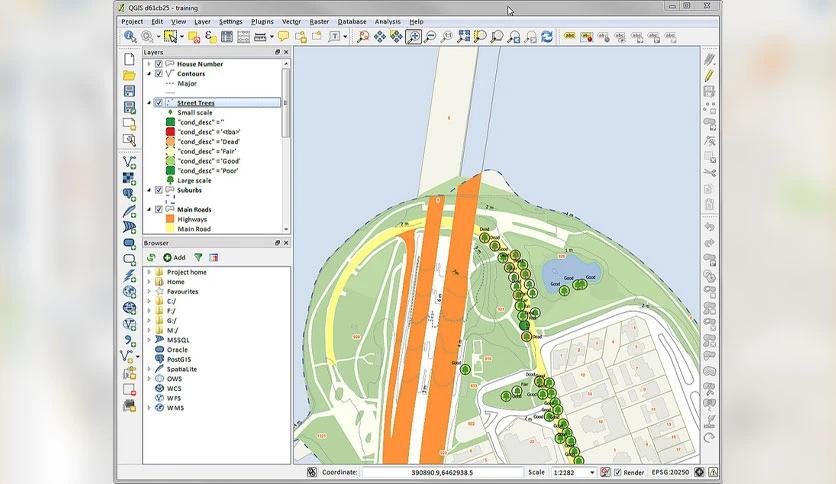Open the Plugins menu
The image size is (836, 484).
262,21
